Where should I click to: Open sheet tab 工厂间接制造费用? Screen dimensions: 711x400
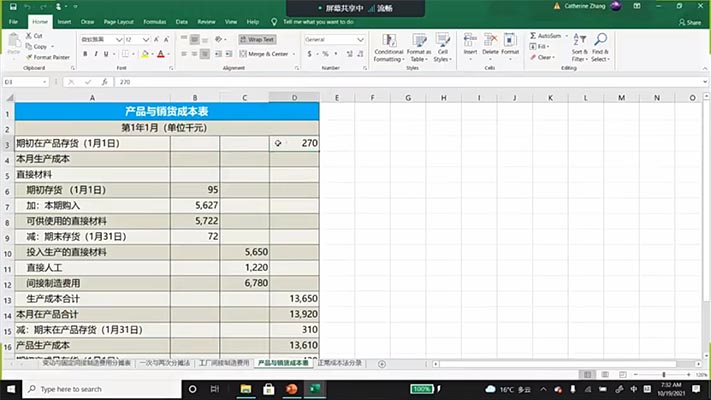click(224, 363)
